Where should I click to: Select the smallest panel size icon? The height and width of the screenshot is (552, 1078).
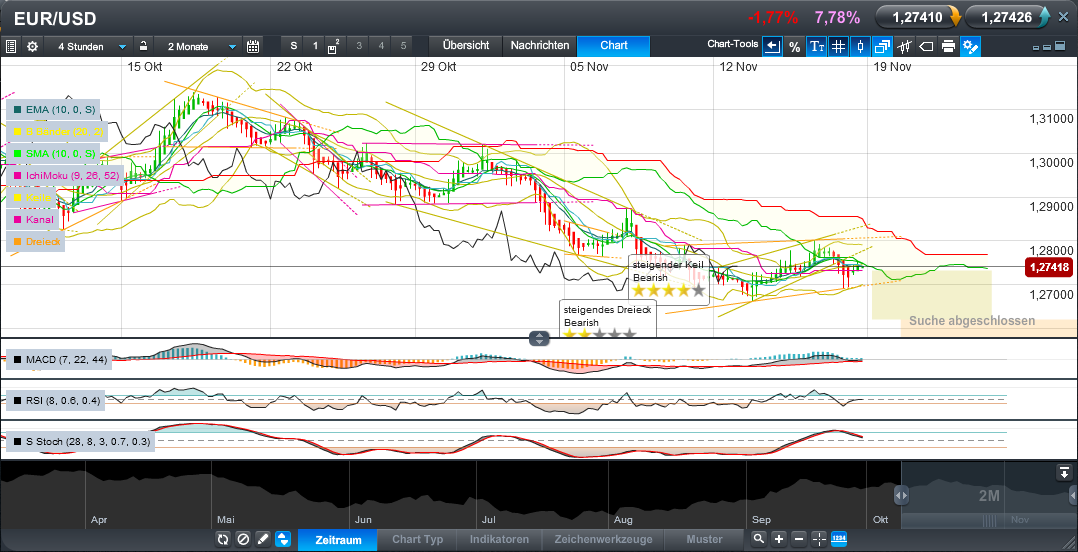point(1036,47)
